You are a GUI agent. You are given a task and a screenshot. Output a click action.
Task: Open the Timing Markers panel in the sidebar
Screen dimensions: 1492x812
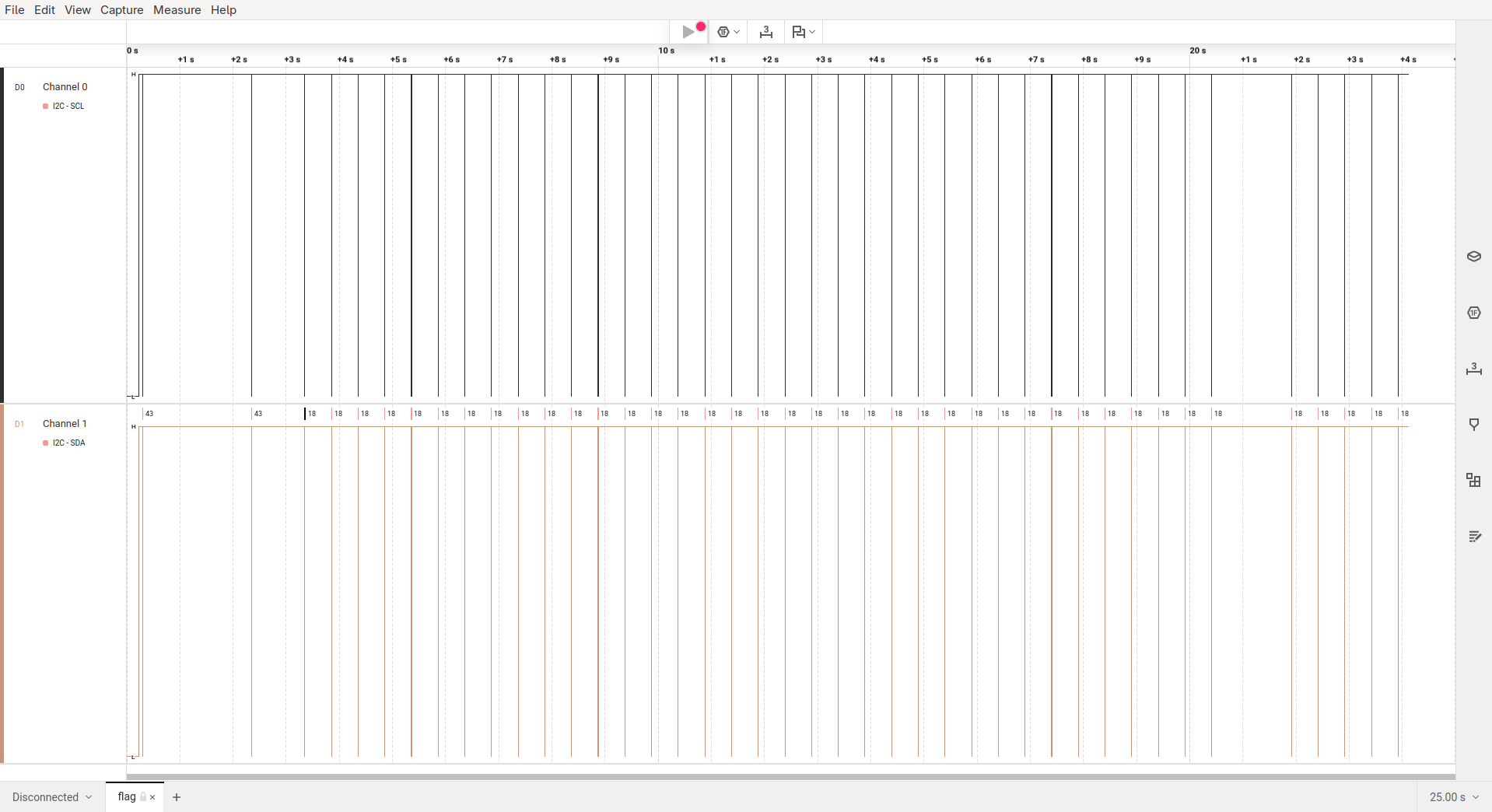(1473, 425)
